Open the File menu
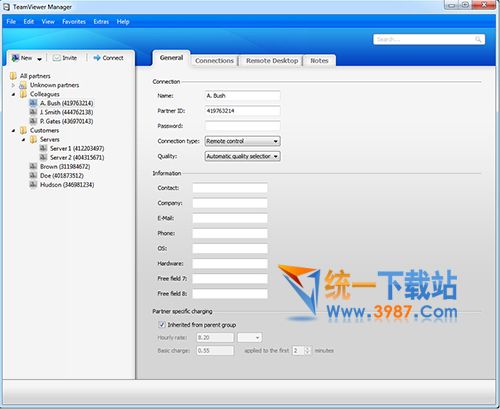 coord(11,22)
